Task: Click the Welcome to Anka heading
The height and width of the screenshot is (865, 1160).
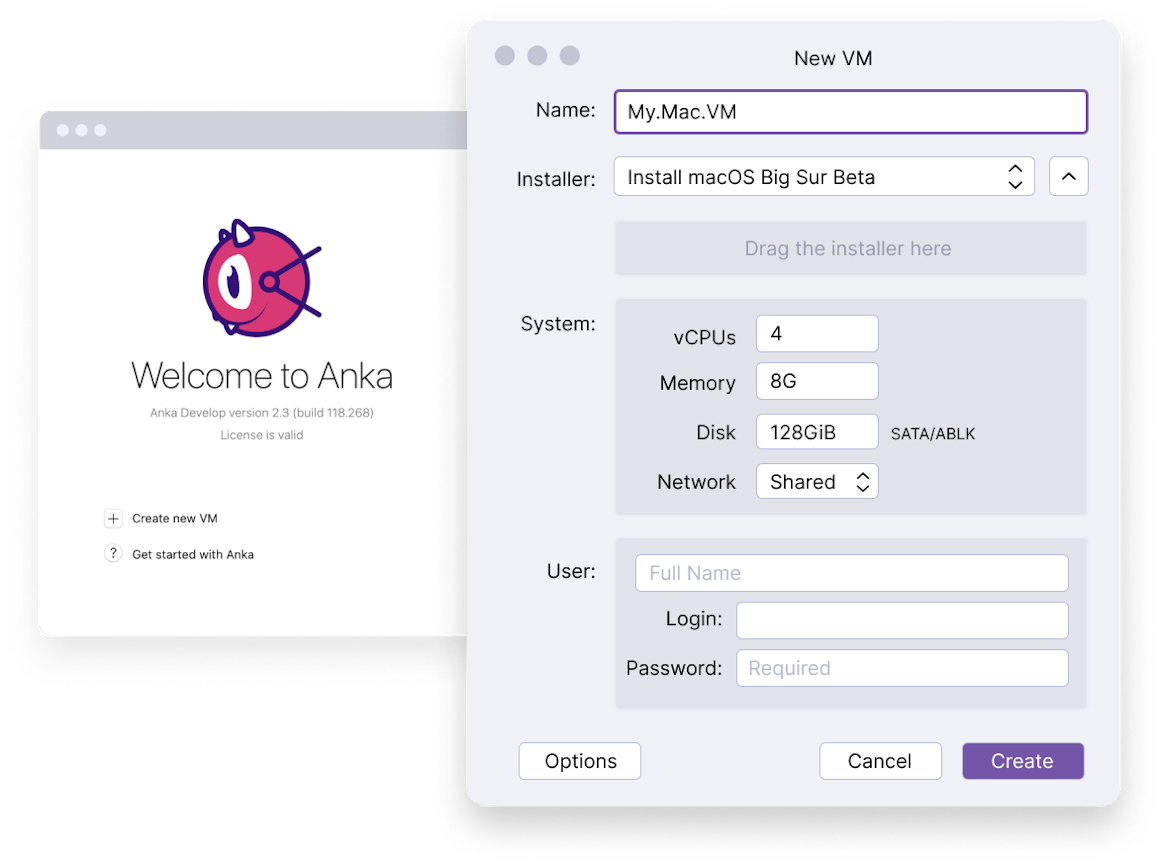Action: [x=262, y=376]
